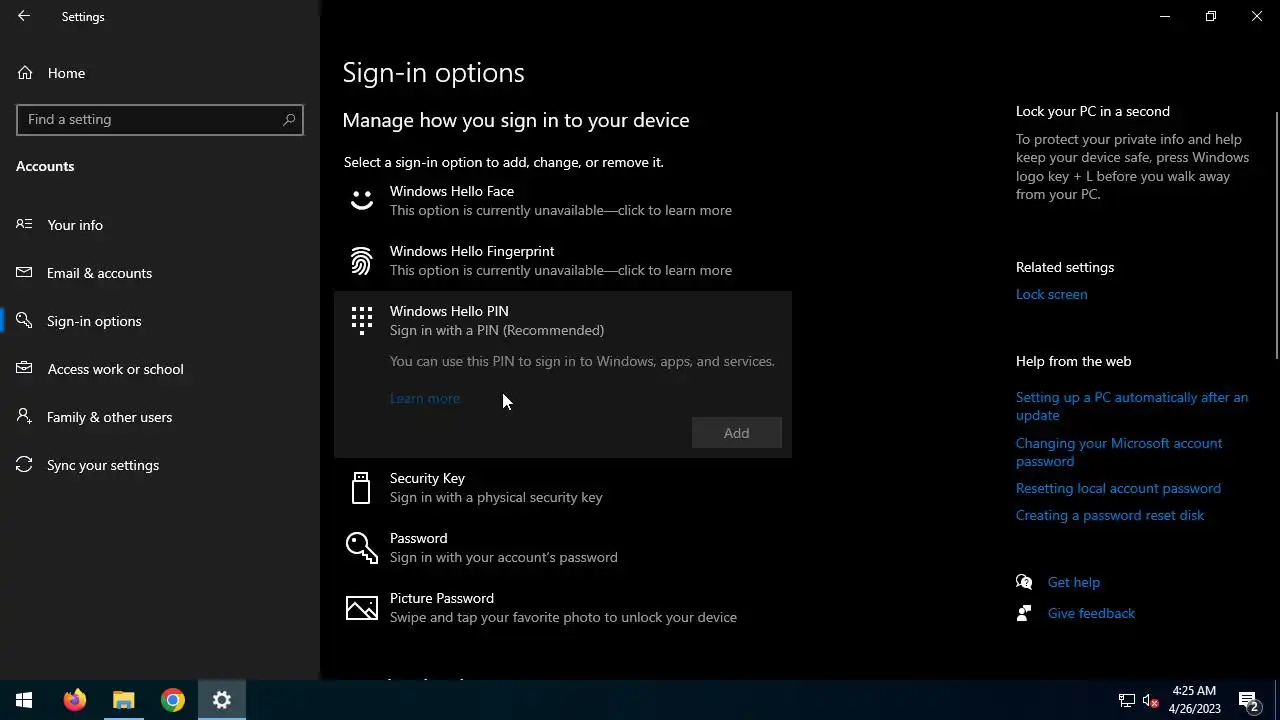
Task: Expand the Picture Password option
Action: tap(563, 608)
